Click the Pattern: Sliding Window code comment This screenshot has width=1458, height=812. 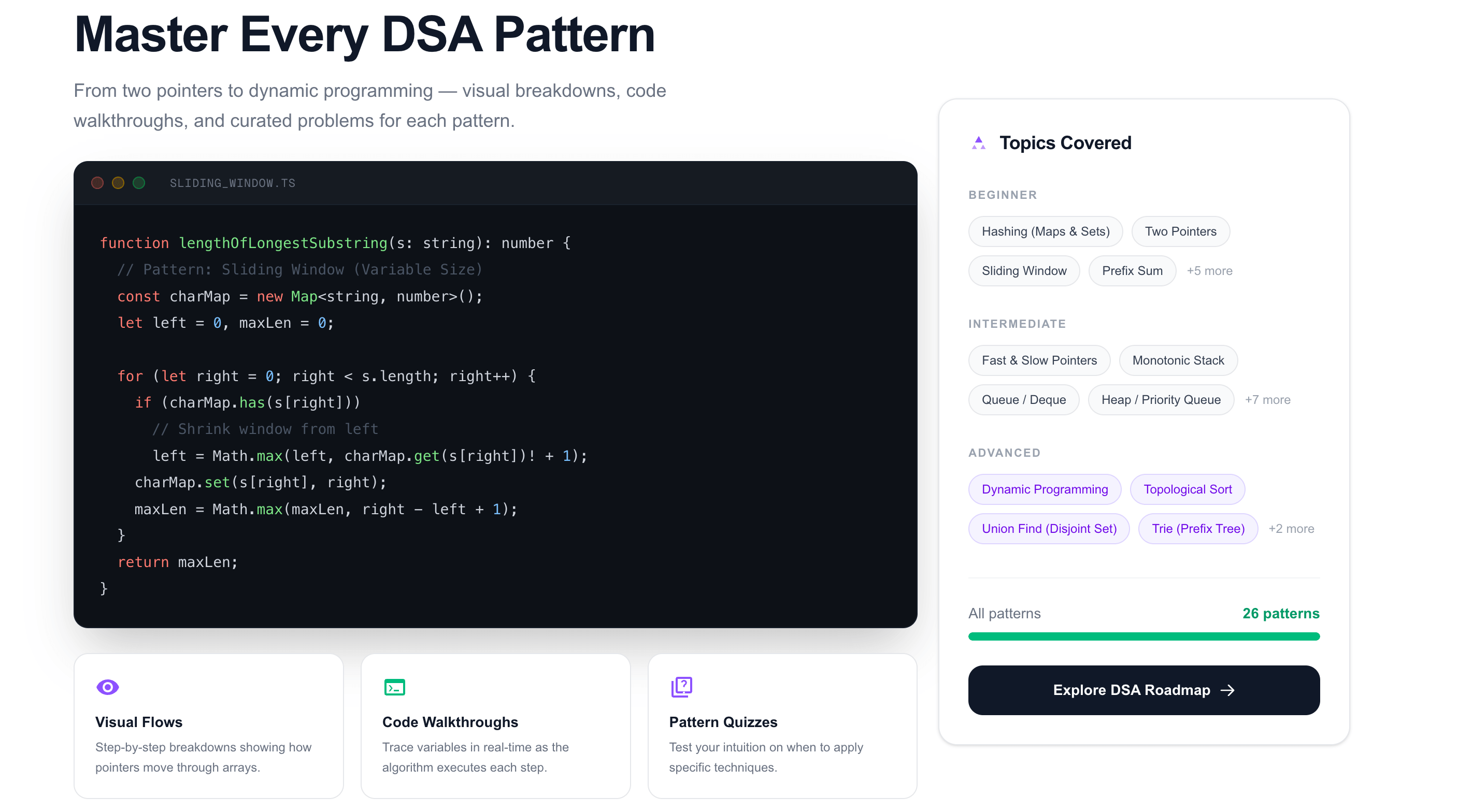click(300, 270)
